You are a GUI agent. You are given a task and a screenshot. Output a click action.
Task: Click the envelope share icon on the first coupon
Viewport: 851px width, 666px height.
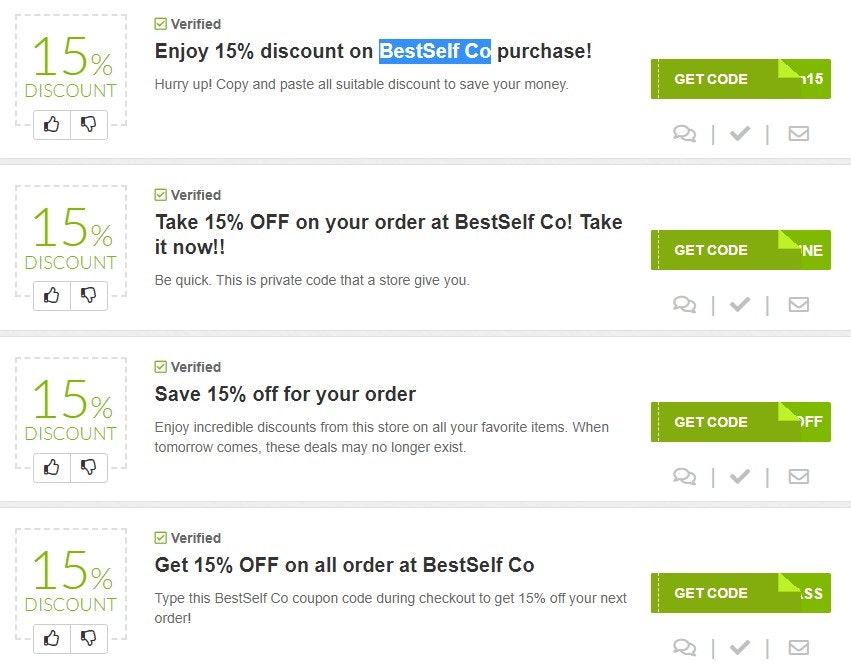(799, 133)
